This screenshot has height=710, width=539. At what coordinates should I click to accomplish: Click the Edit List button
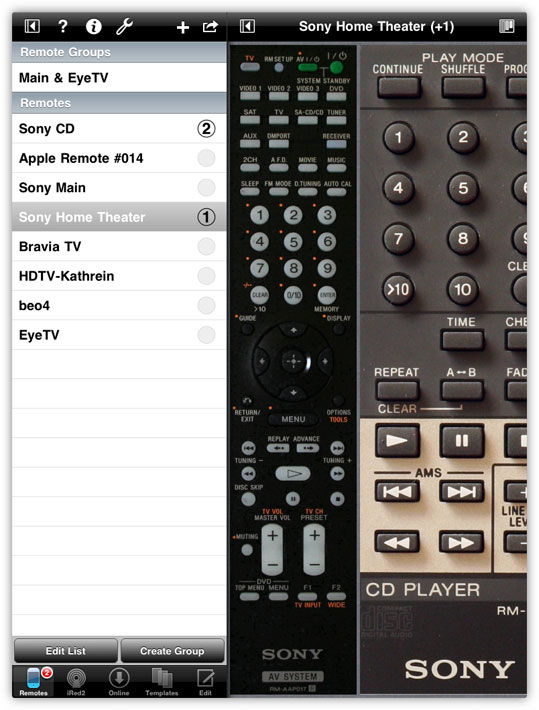[66, 651]
